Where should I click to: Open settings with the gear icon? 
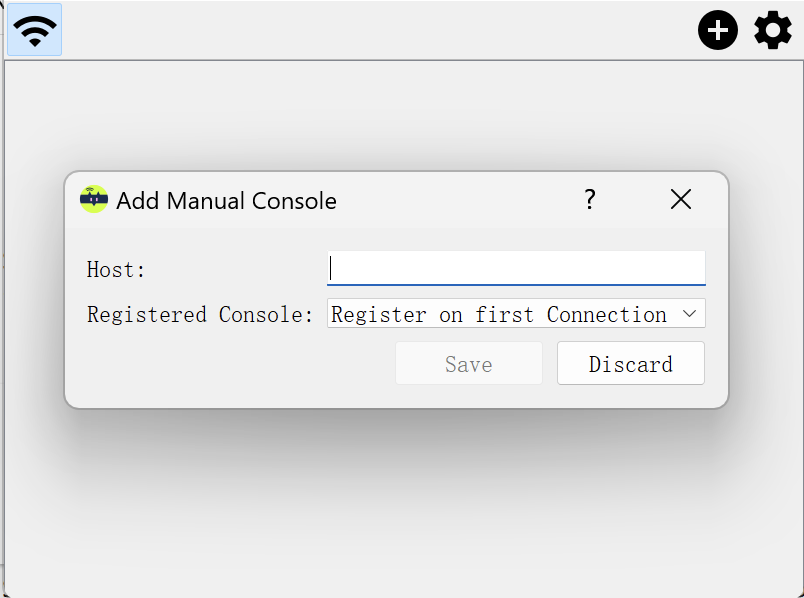(x=772, y=30)
